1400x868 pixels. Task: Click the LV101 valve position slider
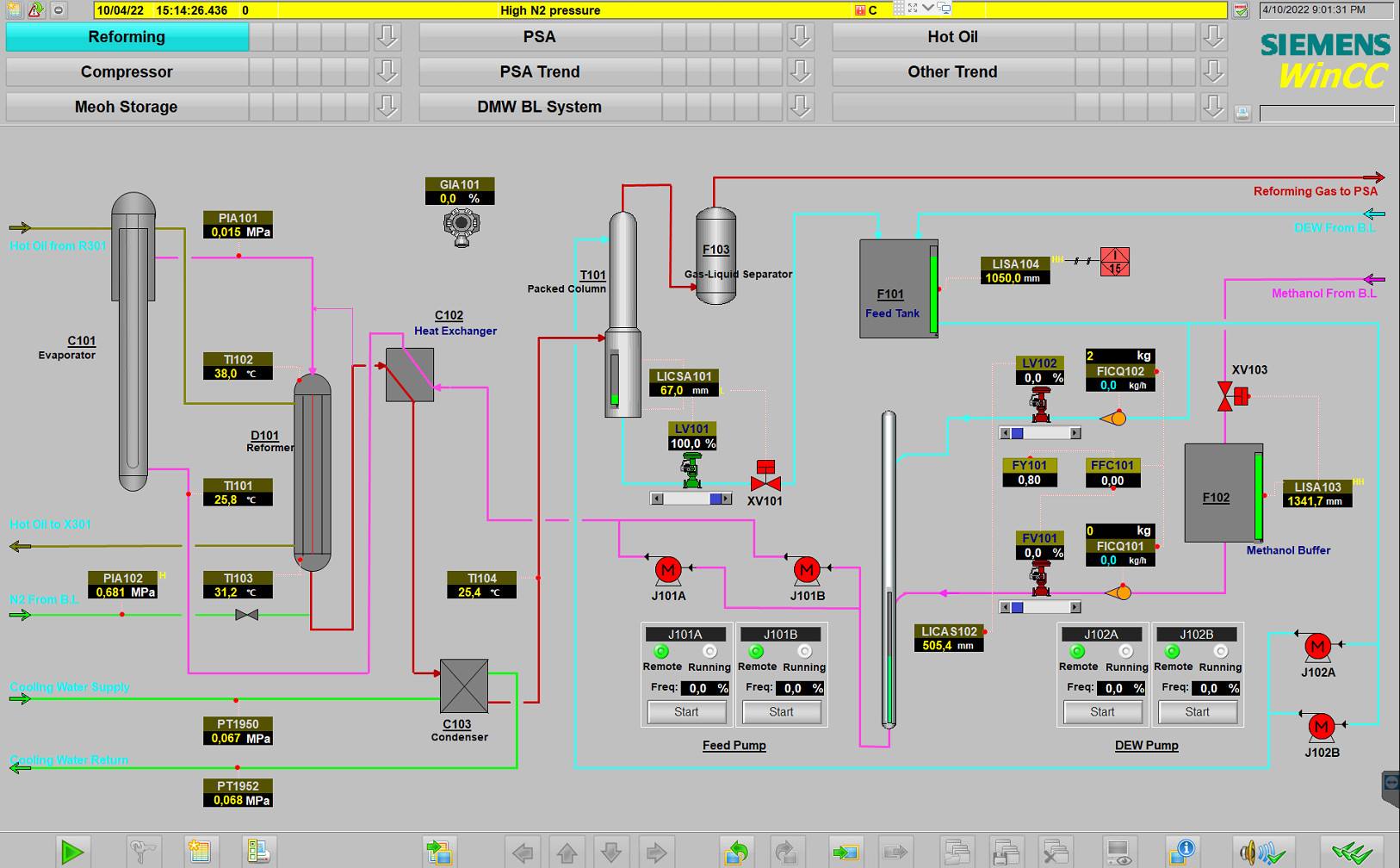tap(691, 499)
